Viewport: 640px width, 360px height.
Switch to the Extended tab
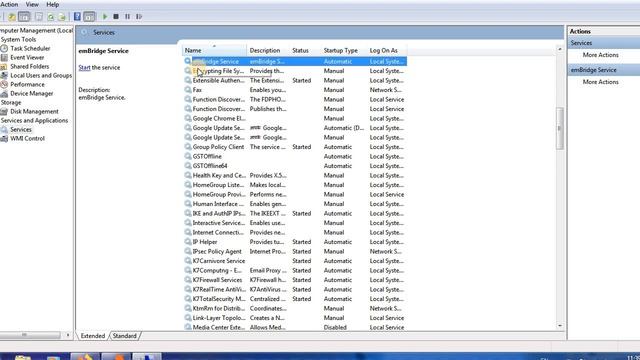point(93,336)
